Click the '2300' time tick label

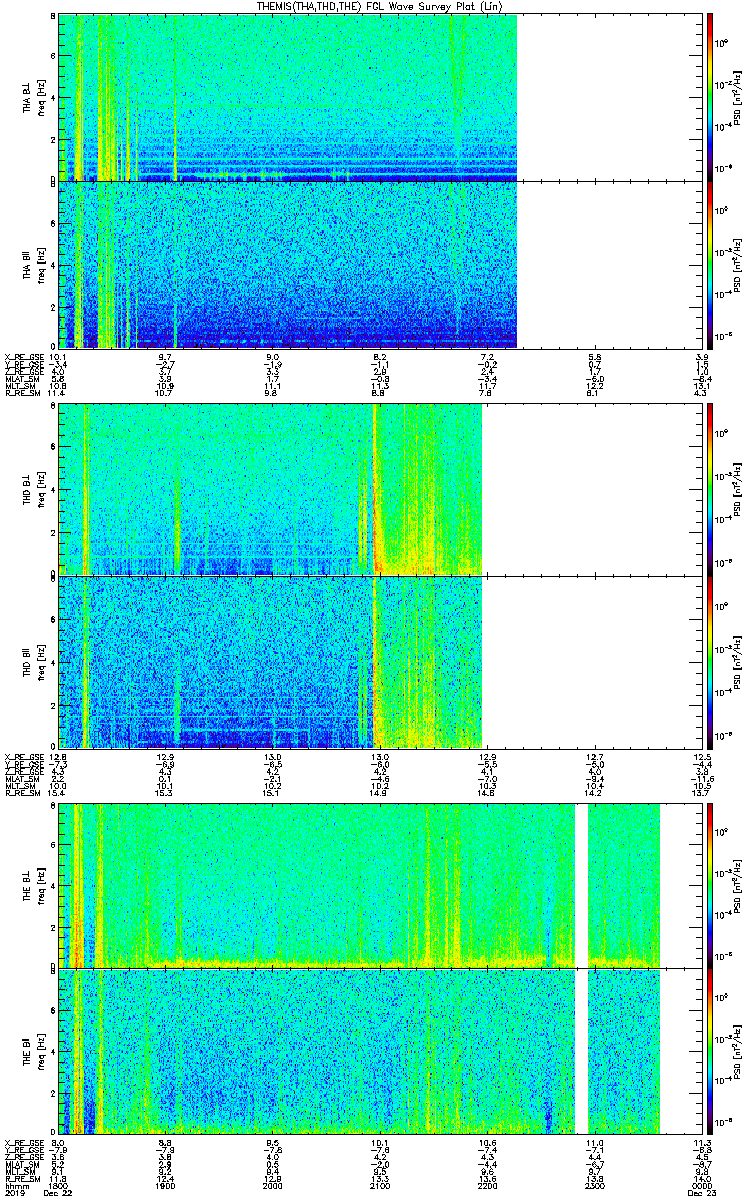[595, 1185]
